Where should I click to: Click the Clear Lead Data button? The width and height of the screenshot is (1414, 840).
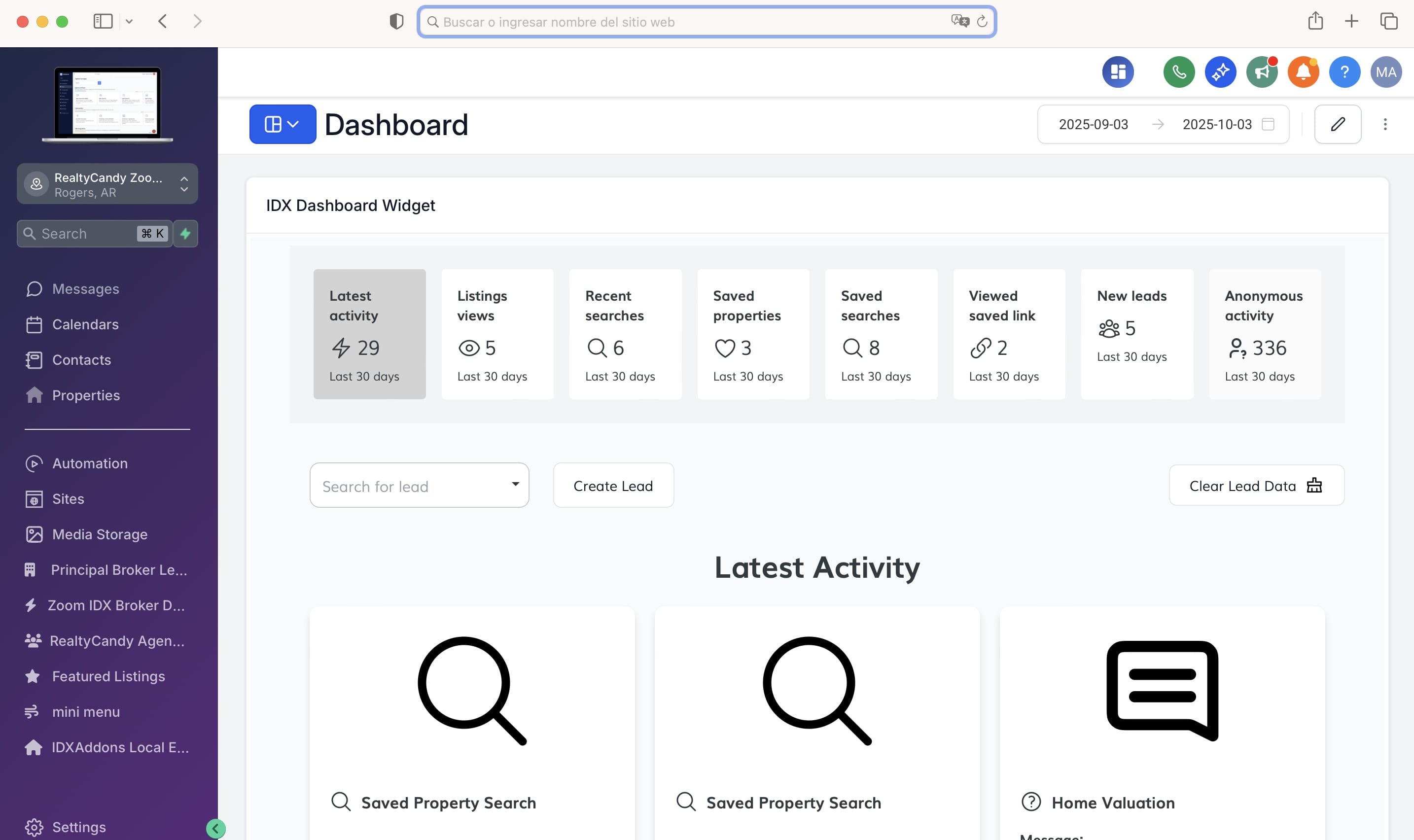click(1256, 486)
